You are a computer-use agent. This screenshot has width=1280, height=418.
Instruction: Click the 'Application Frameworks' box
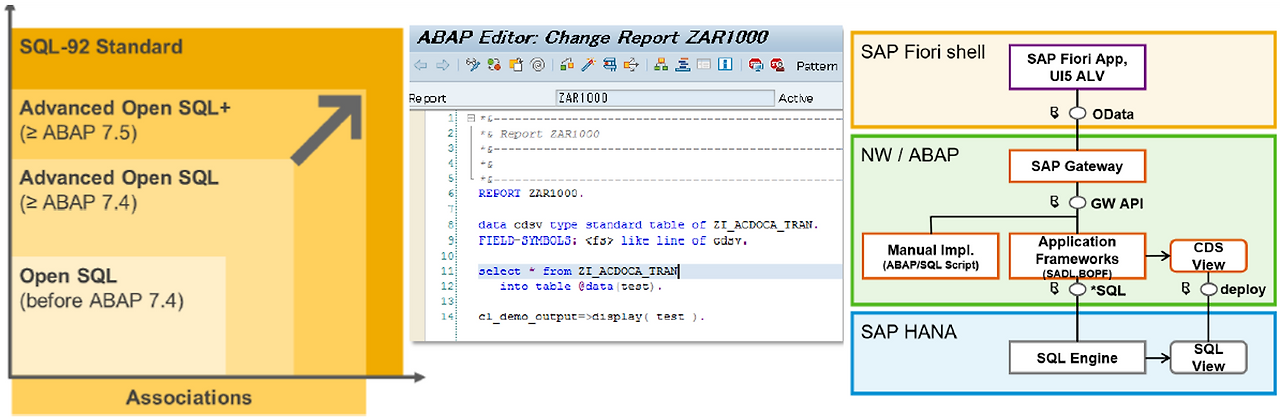(1077, 257)
